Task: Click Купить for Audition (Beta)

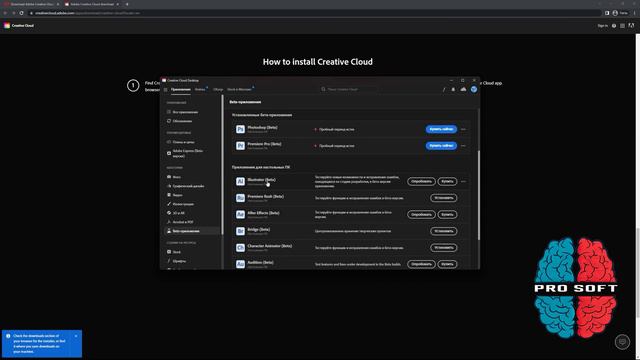Action: pyautogui.click(x=447, y=264)
